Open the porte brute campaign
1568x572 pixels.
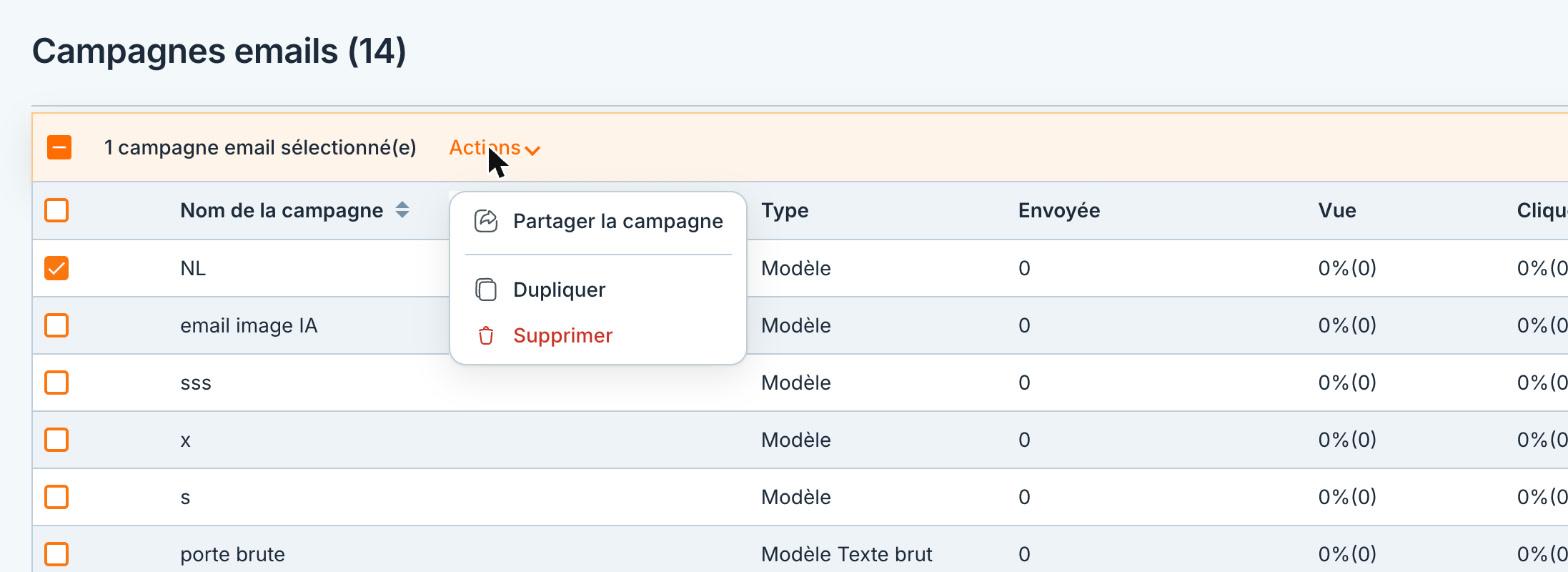click(232, 554)
